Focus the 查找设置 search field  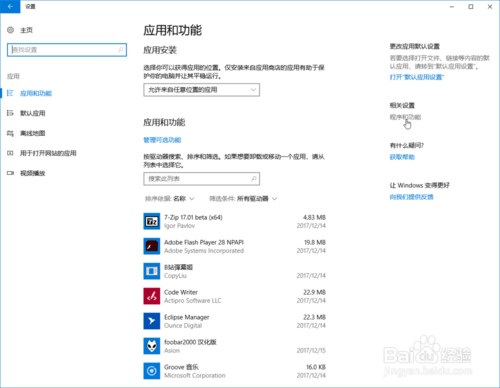coord(67,50)
